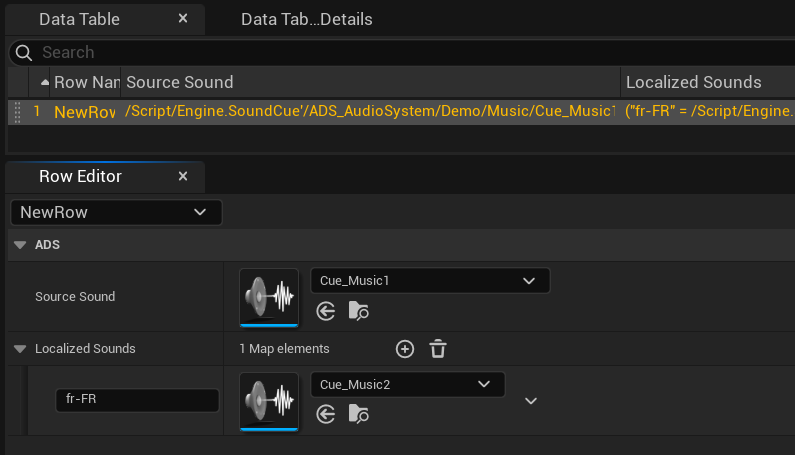Screen dimensions: 795x455
Task: Click the Source Sound Cue_Music1 thumbnail
Action: click(269, 298)
